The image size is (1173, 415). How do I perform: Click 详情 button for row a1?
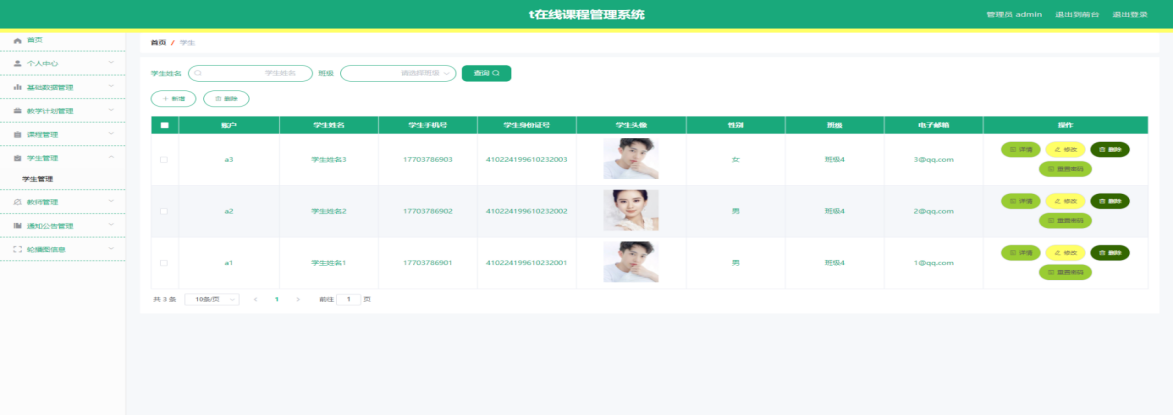click(x=1020, y=253)
